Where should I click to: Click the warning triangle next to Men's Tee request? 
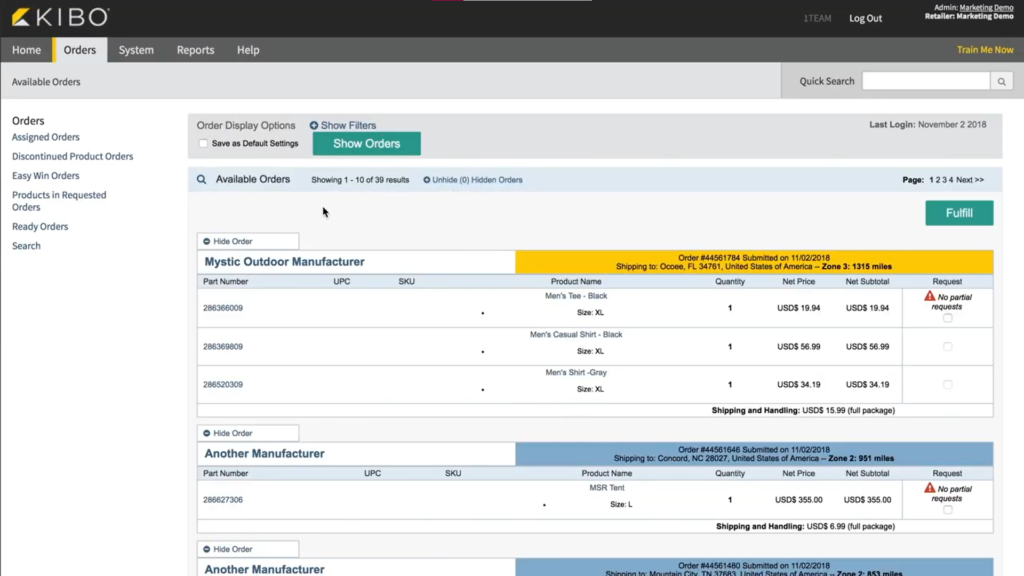[927, 297]
